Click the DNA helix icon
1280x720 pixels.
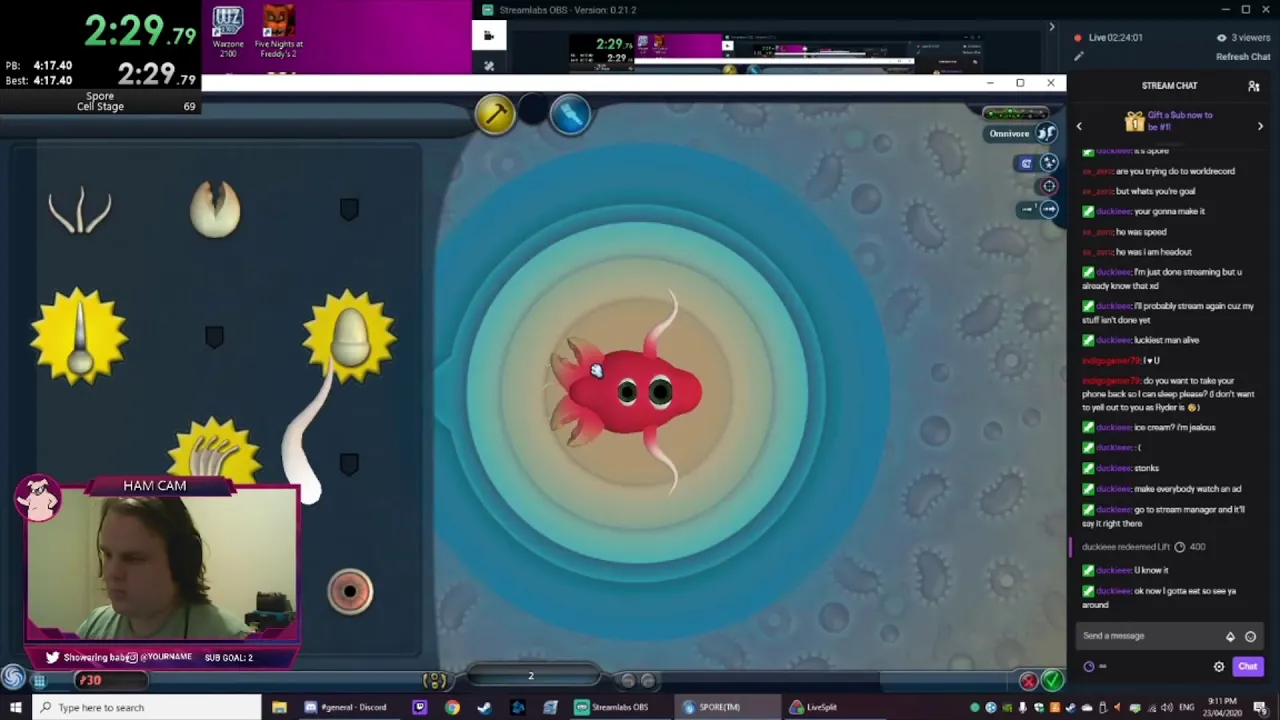click(435, 681)
